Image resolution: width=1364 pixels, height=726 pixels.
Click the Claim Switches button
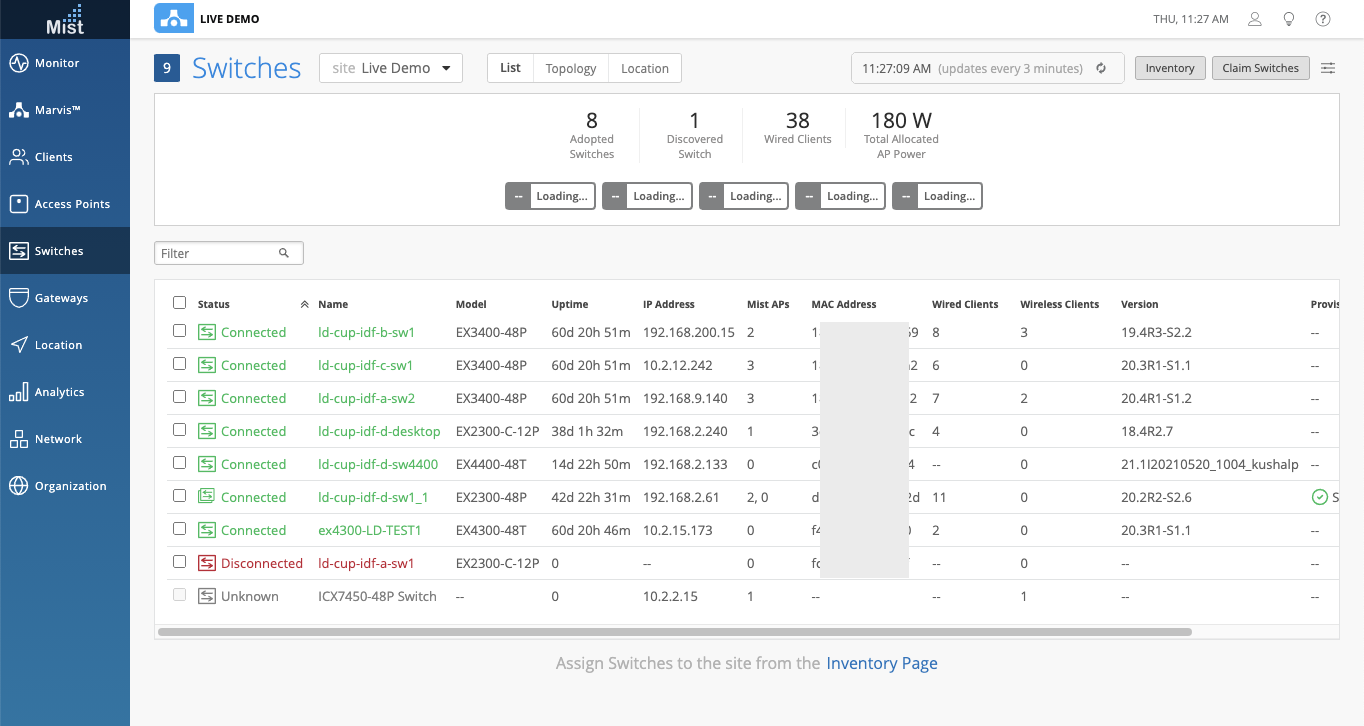point(1260,68)
